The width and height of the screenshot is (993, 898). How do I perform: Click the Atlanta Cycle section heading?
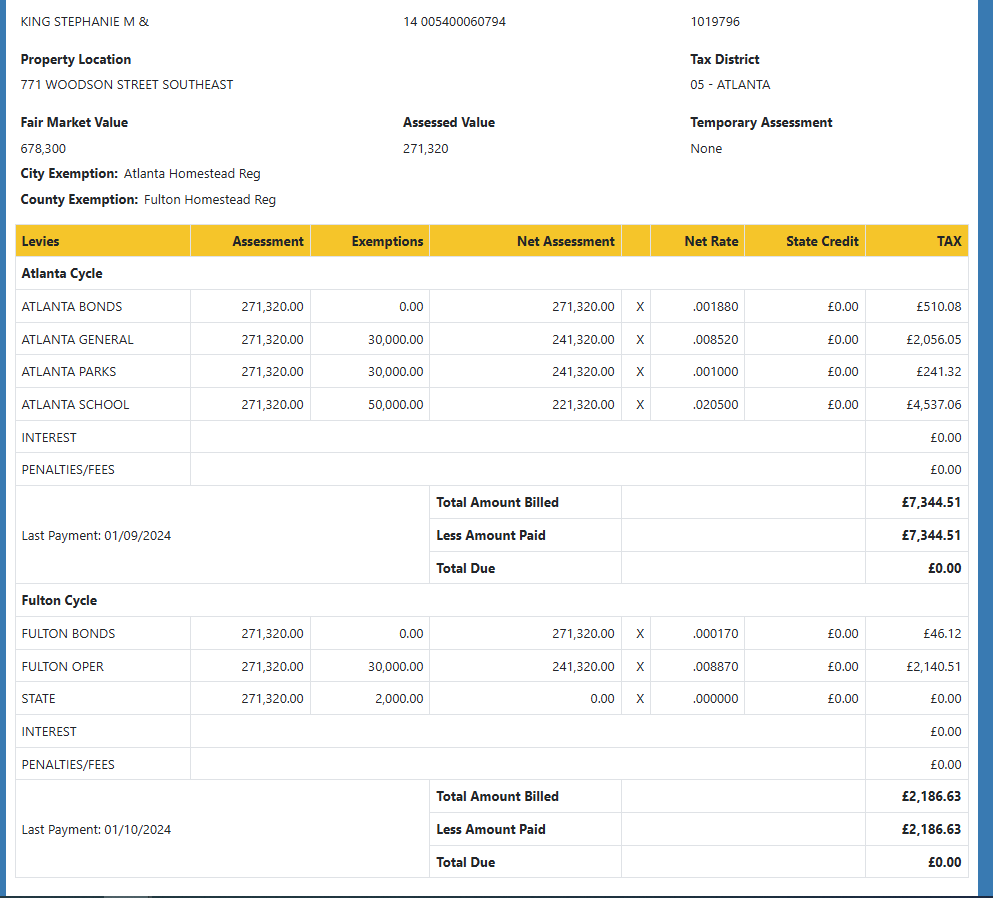pyautogui.click(x=62, y=274)
